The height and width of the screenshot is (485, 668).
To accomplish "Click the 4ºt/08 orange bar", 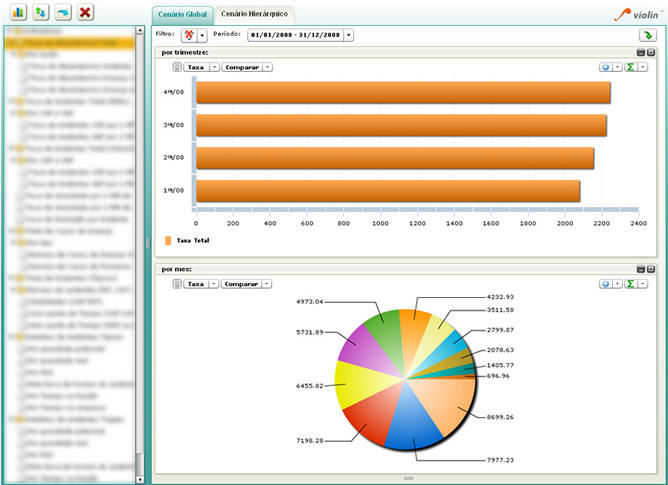I will point(403,92).
